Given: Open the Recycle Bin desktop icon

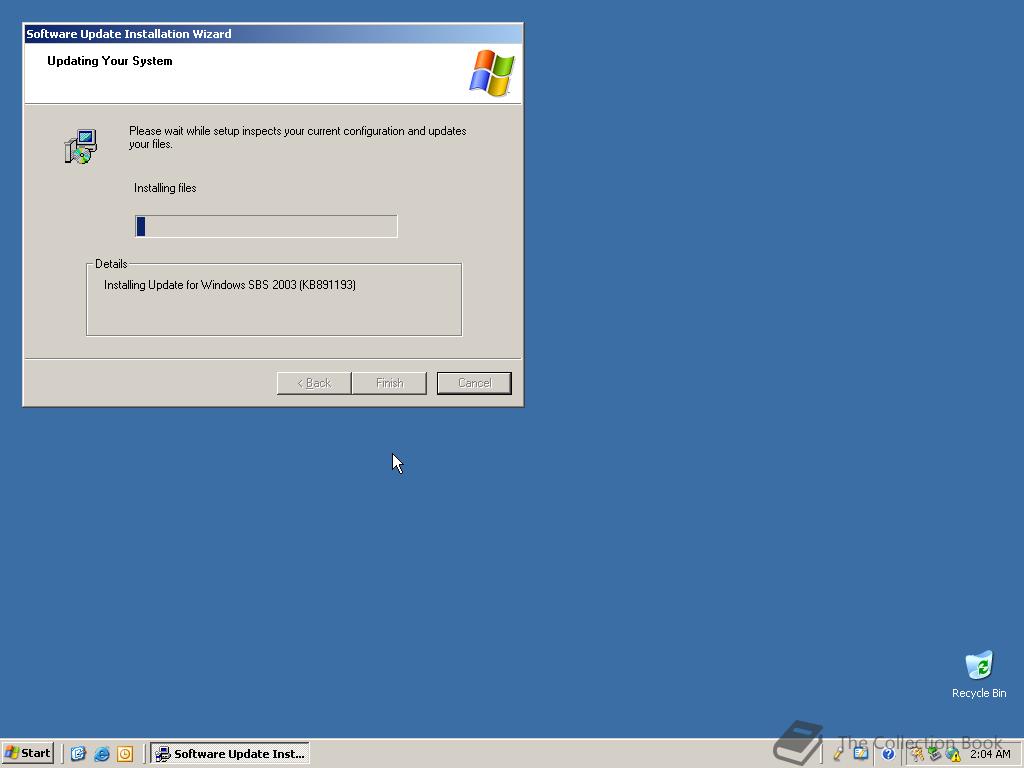Looking at the screenshot, I should click(x=978, y=675).
